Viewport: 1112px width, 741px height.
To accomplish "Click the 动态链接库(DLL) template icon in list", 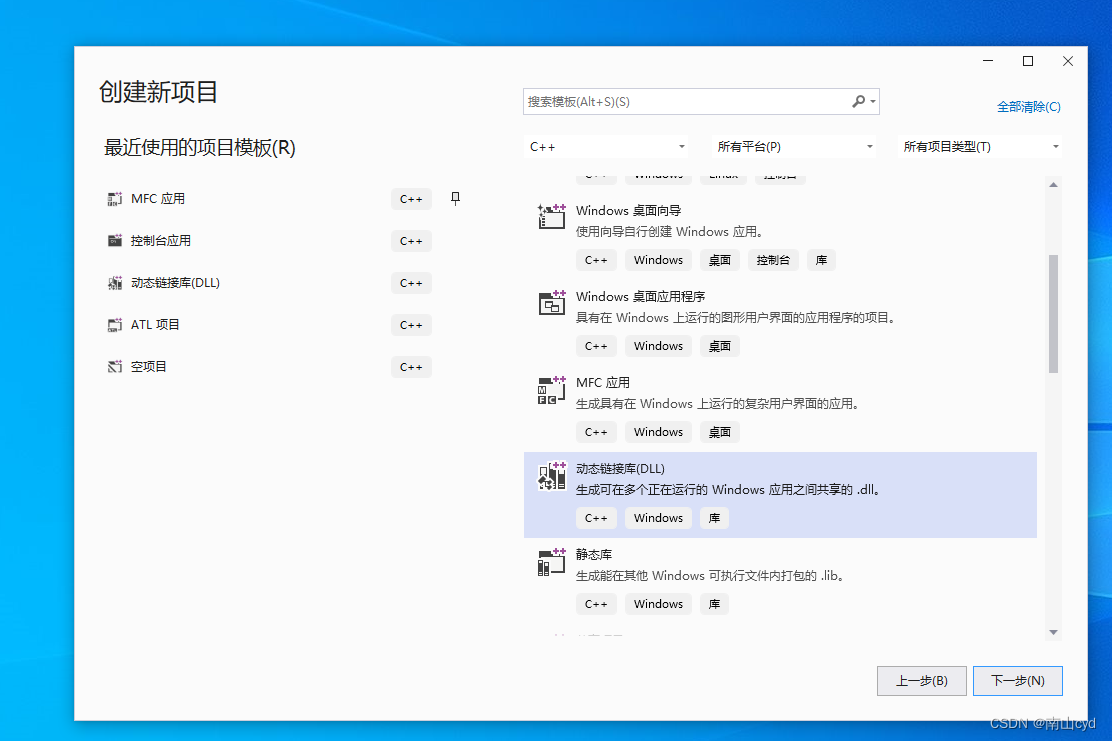I will [x=552, y=476].
